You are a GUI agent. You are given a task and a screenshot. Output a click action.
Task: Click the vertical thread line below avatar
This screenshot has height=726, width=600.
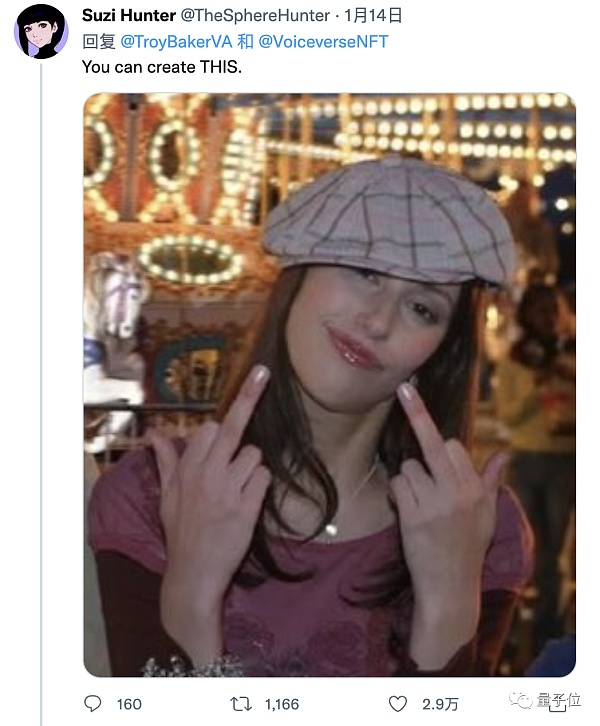coord(41,394)
